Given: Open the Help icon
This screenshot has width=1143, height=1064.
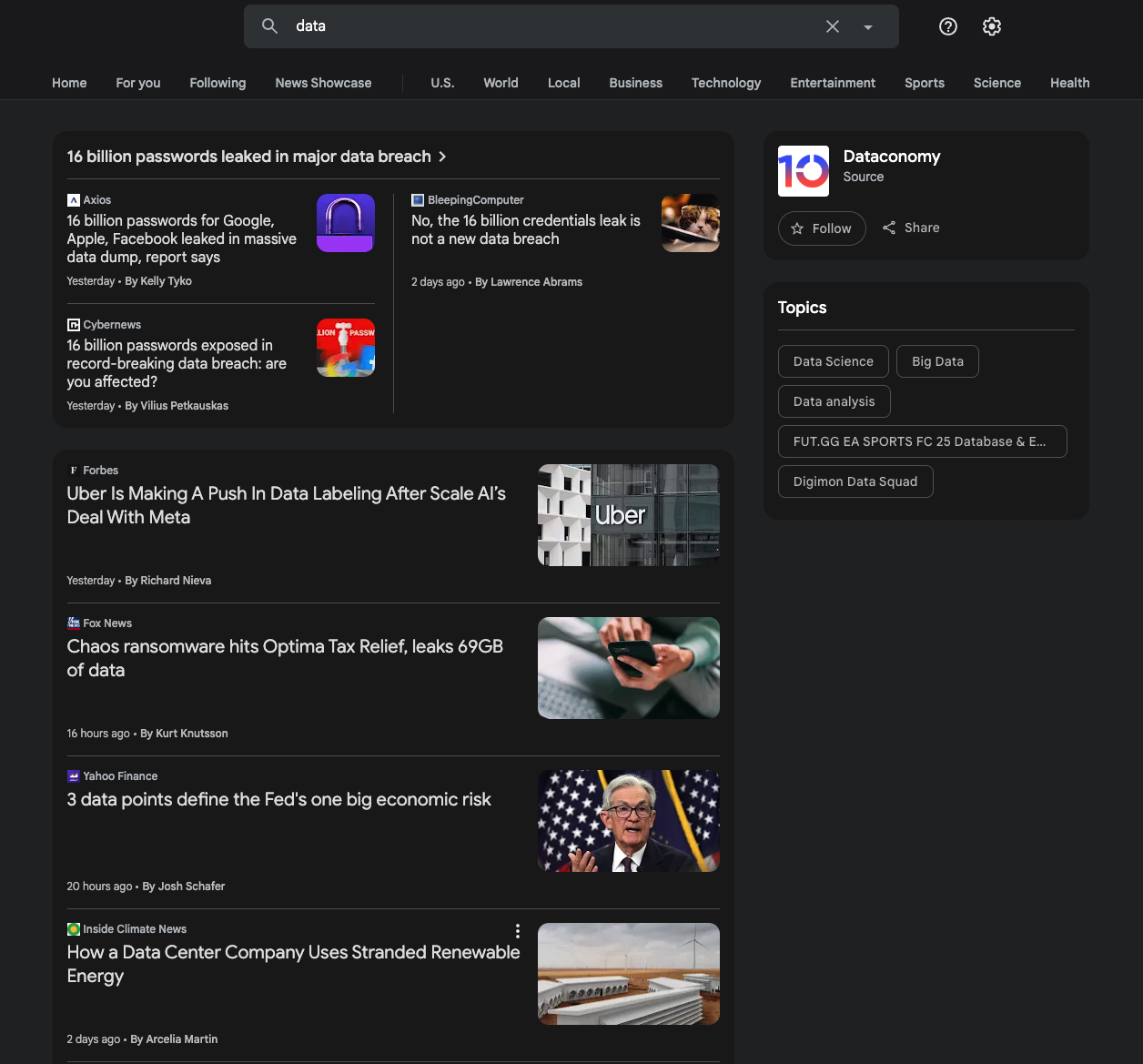Looking at the screenshot, I should [947, 26].
